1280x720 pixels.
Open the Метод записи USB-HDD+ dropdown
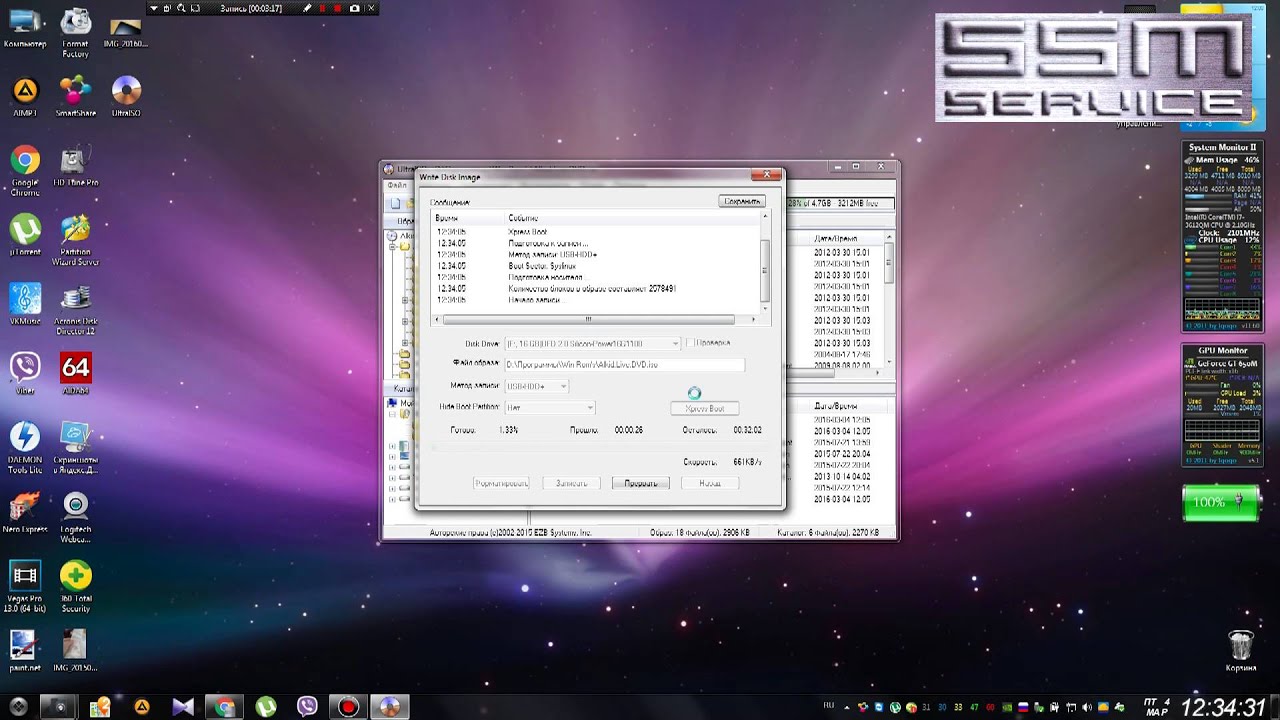click(x=536, y=386)
